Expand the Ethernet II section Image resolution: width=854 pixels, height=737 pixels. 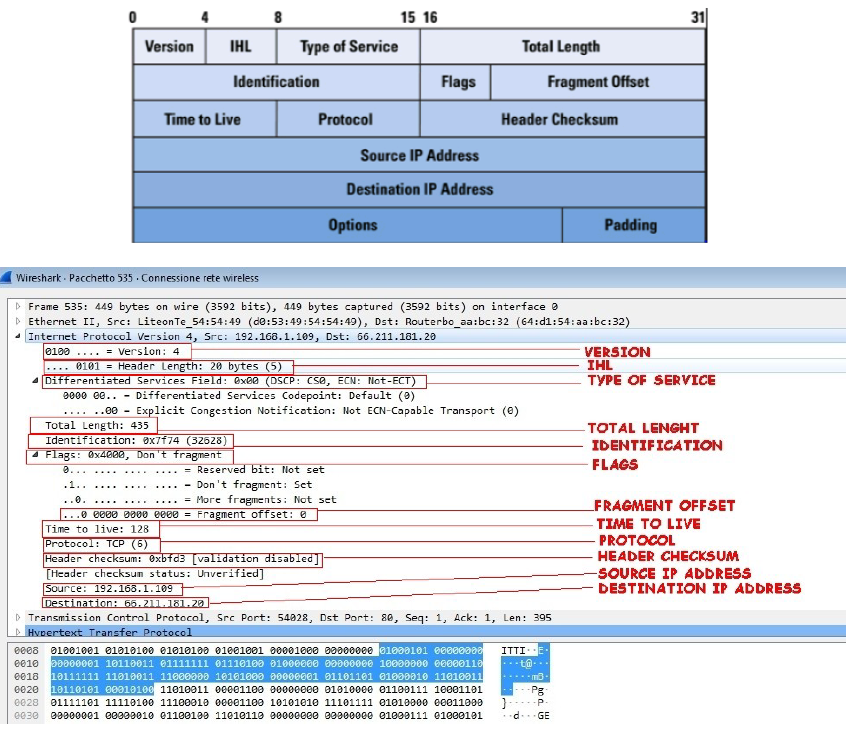point(18,322)
